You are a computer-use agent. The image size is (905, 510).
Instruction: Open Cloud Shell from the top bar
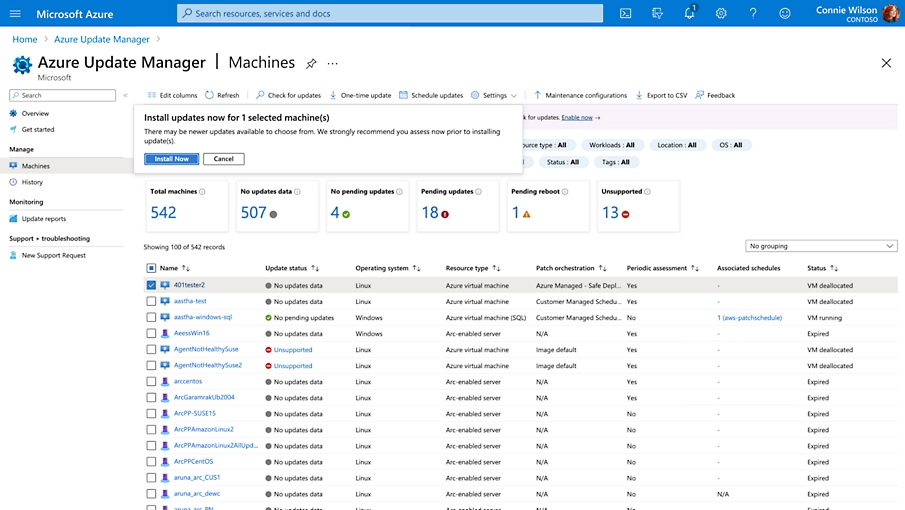[626, 13]
